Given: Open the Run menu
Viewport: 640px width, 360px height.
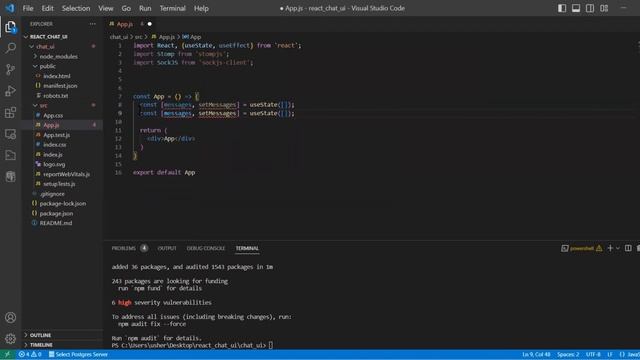Looking at the screenshot, I should click(145, 8).
